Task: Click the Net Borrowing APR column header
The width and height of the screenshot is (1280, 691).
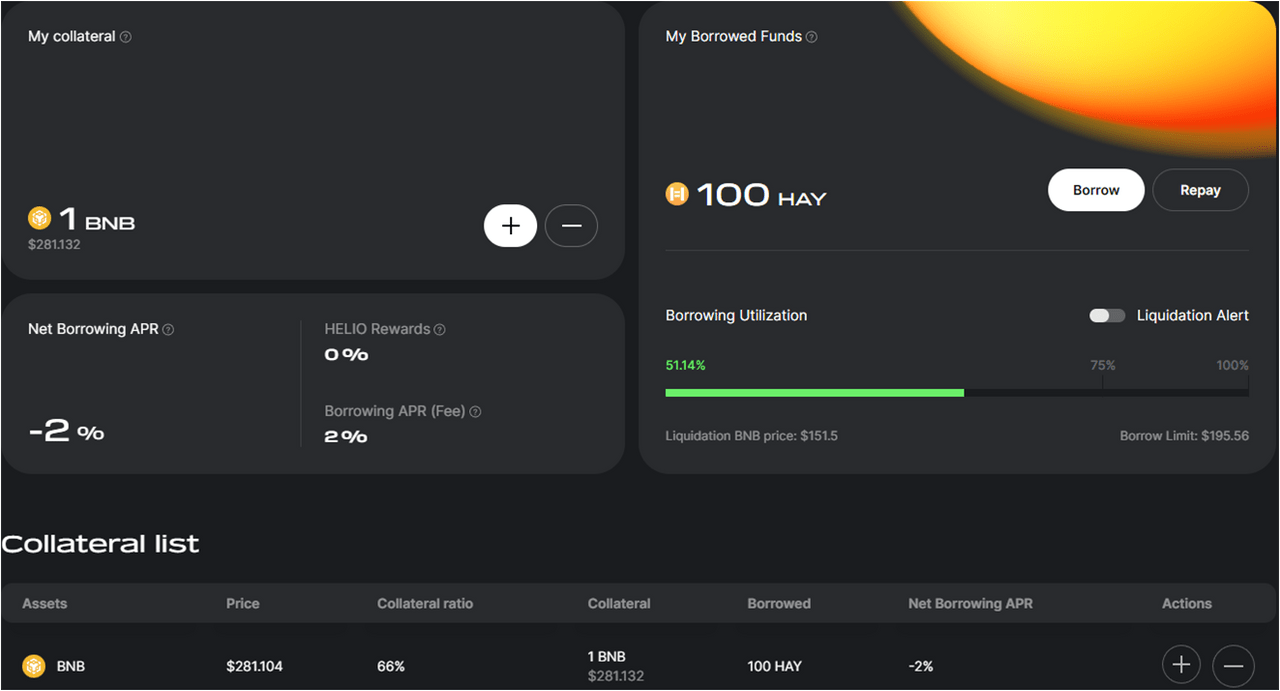Action: click(x=970, y=604)
